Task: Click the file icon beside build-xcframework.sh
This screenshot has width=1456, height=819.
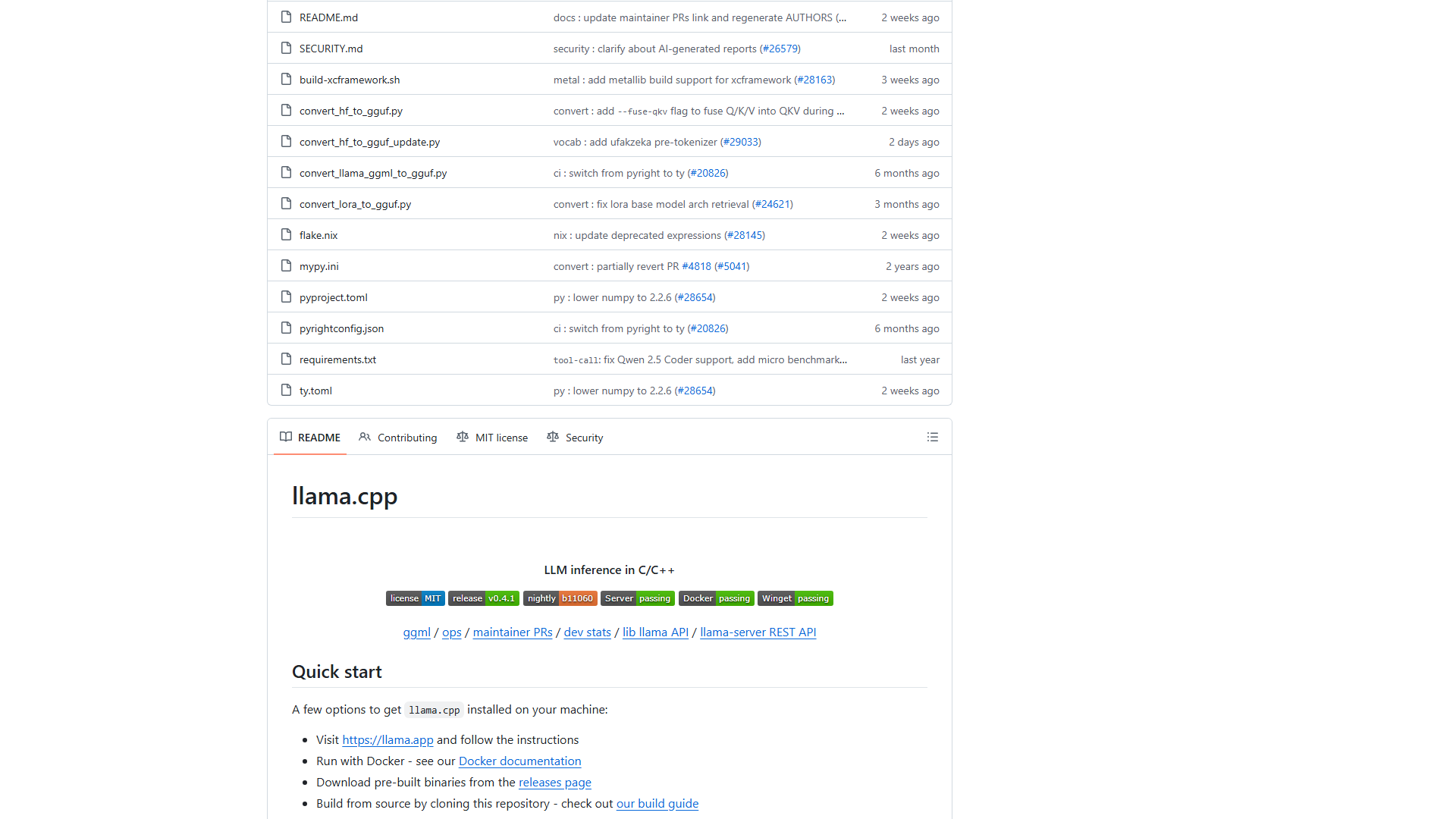Action: 286,79
